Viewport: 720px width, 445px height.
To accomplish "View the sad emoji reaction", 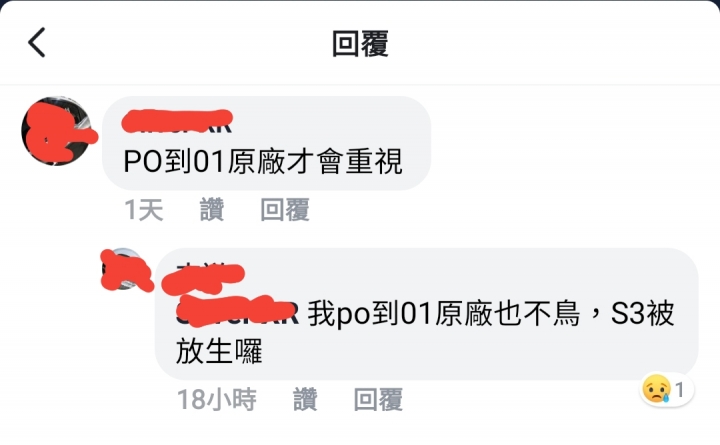I will pos(657,390).
